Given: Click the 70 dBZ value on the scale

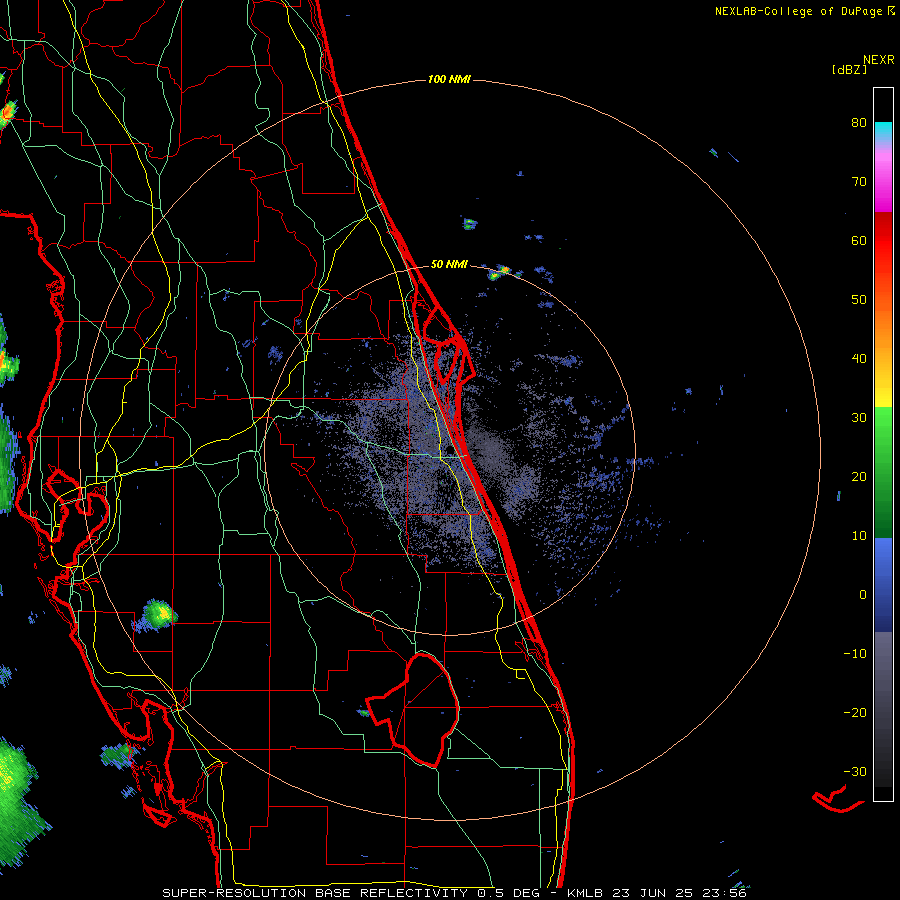Looking at the screenshot, I should pos(859,181).
